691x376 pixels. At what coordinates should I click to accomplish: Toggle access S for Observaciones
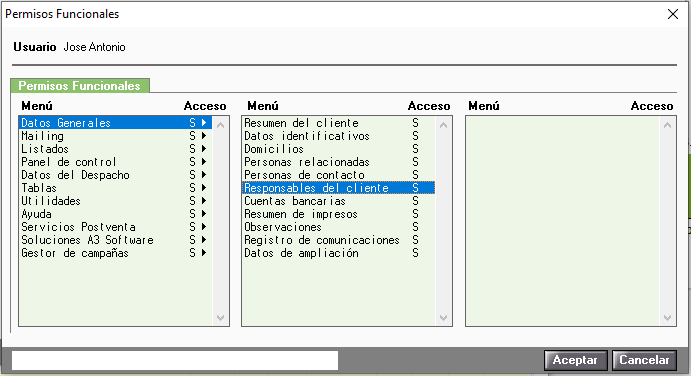415,227
